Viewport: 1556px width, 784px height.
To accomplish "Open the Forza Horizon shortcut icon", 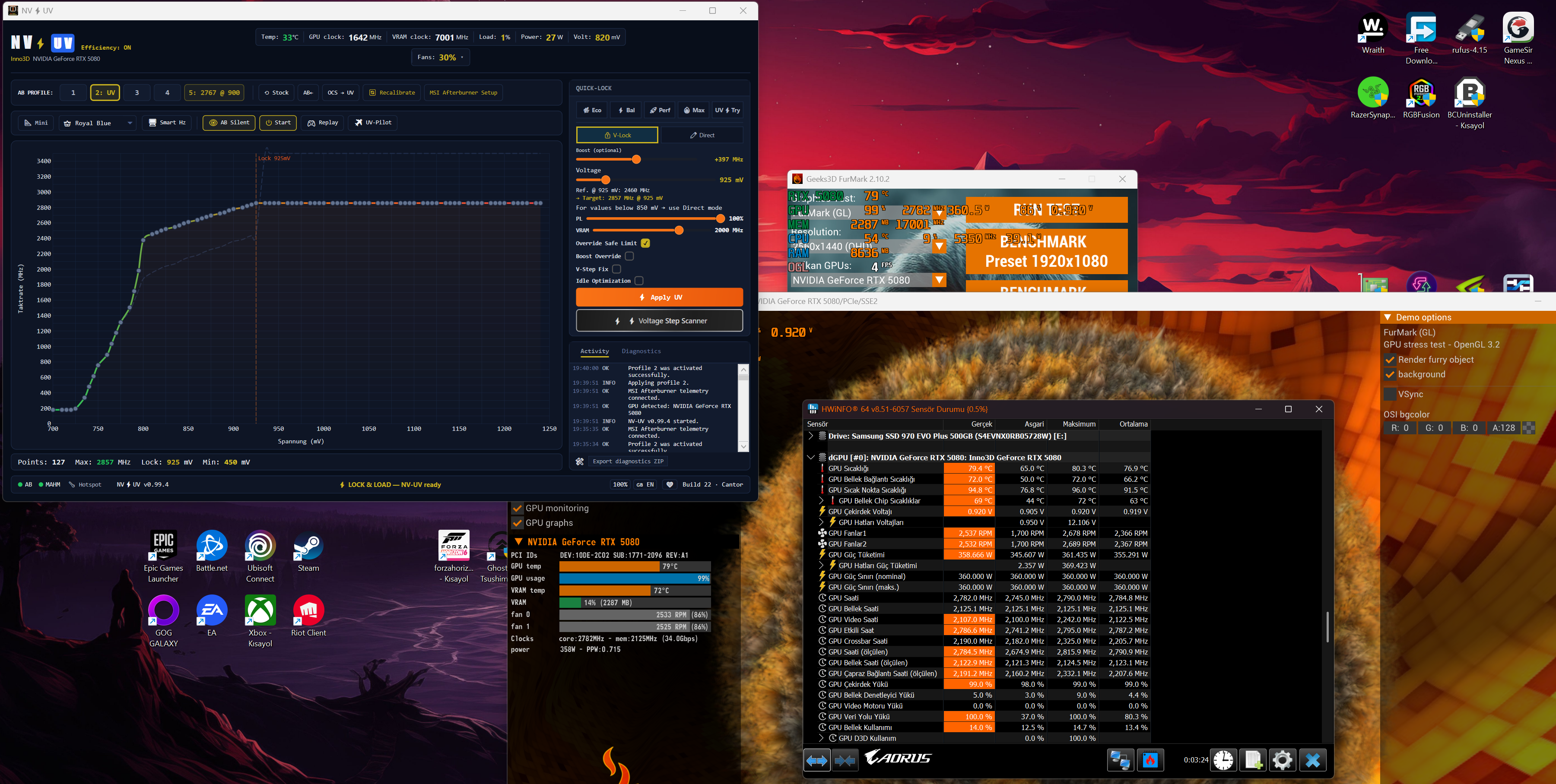I will [454, 556].
